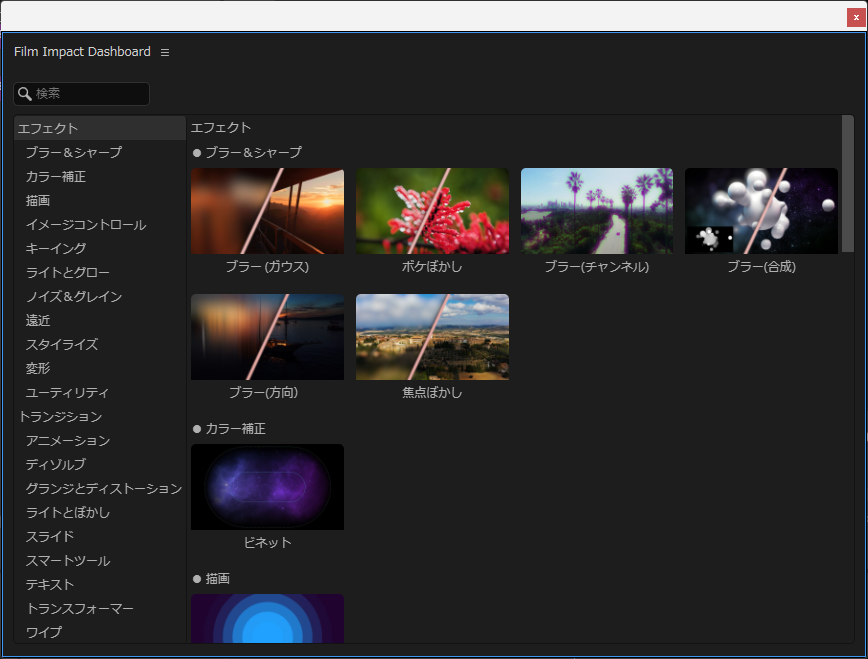Select ノイズ＆グレイン sidebar item
This screenshot has width=868, height=659.
click(74, 297)
